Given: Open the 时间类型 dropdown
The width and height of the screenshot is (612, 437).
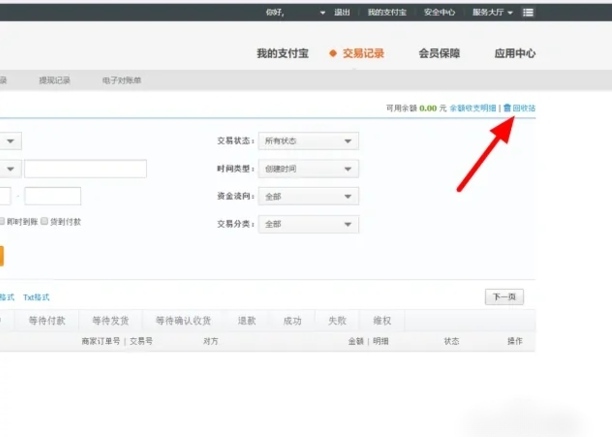Looking at the screenshot, I should (308, 169).
